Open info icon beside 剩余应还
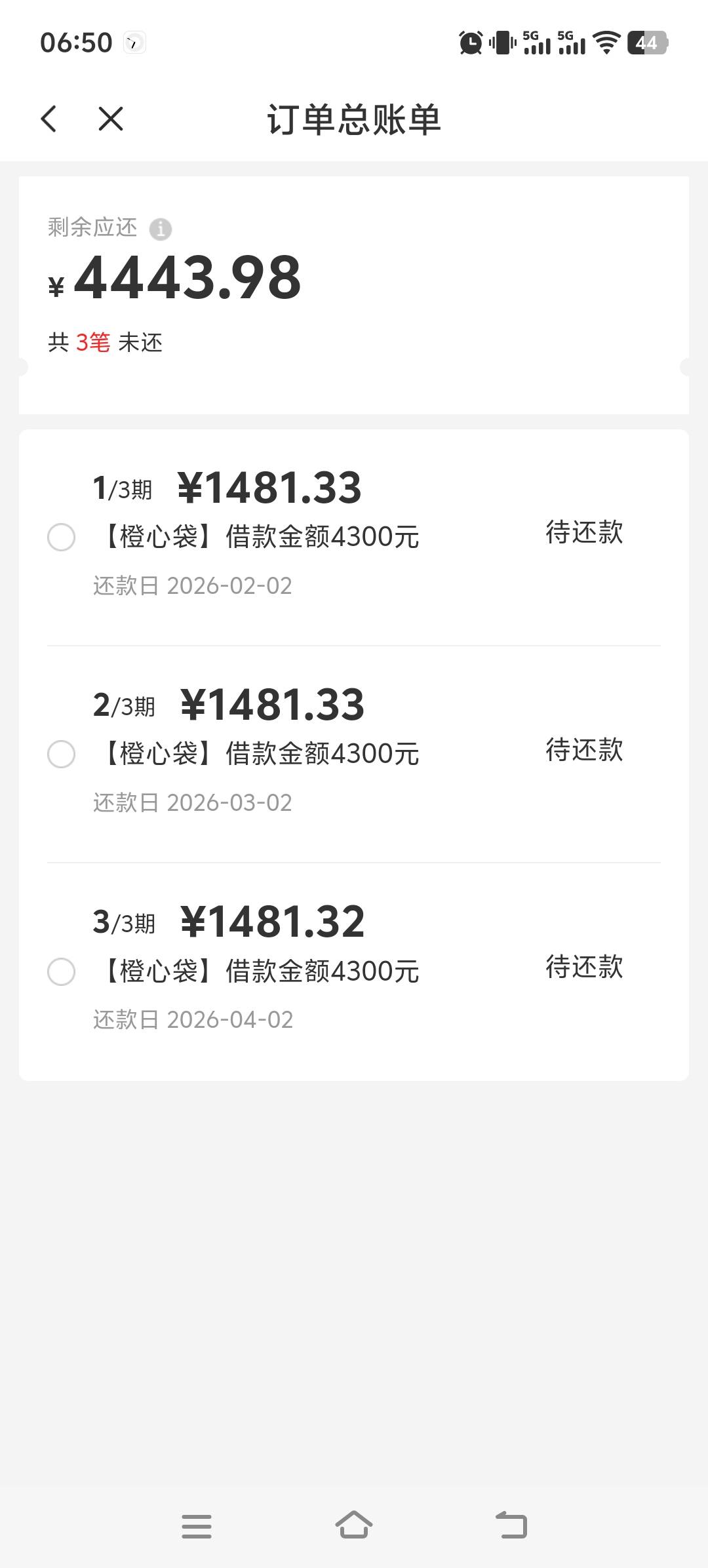Image resolution: width=708 pixels, height=1568 pixels. 161,229
